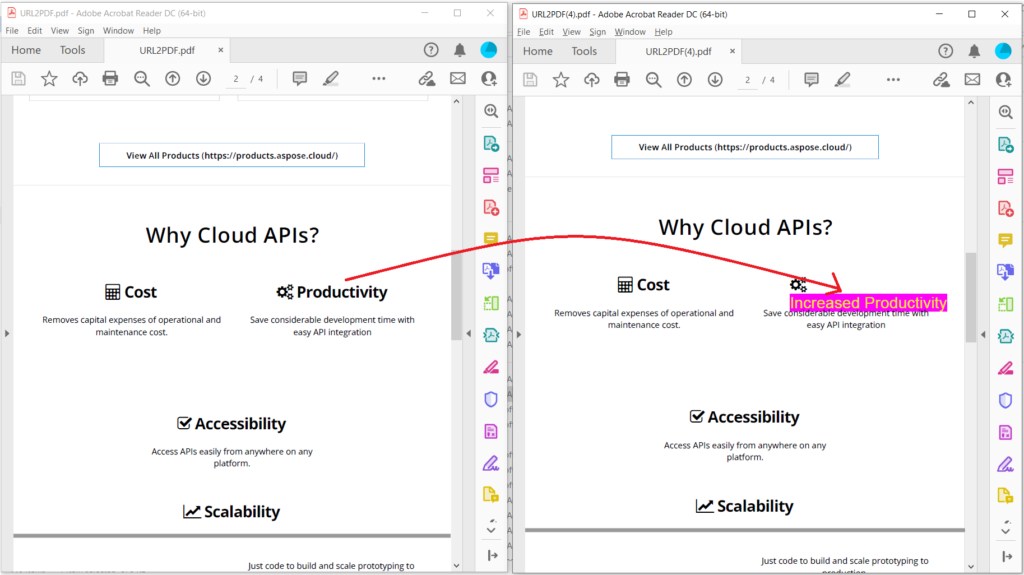Click View All Products link in left document

coord(232,156)
